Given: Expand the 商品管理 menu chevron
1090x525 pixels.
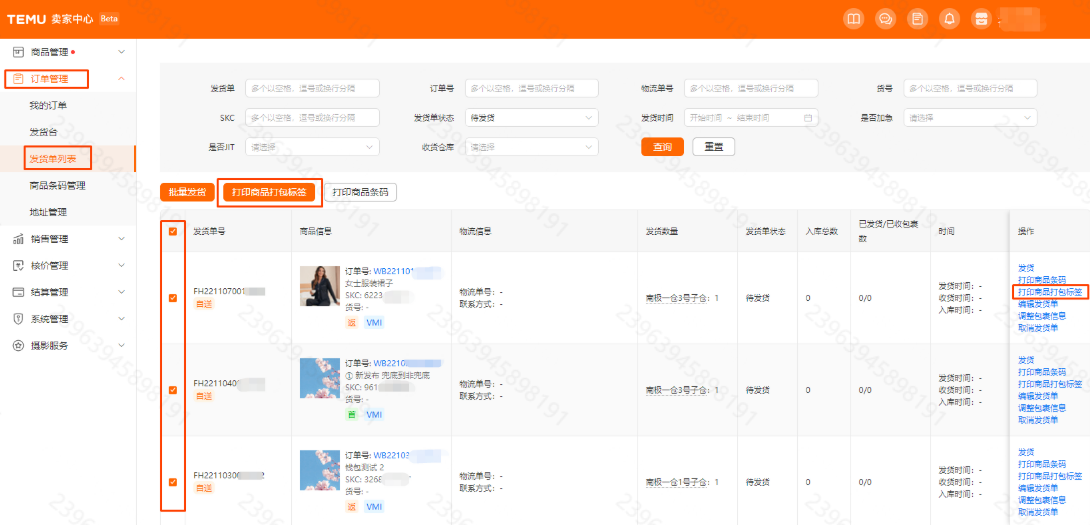Looking at the screenshot, I should pos(122,52).
